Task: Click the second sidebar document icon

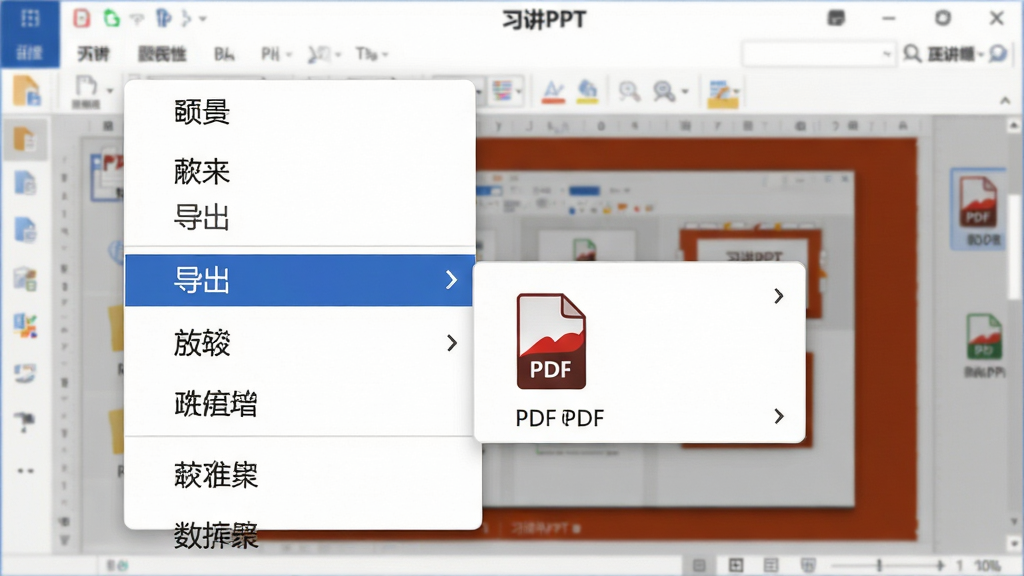Action: 25,184
